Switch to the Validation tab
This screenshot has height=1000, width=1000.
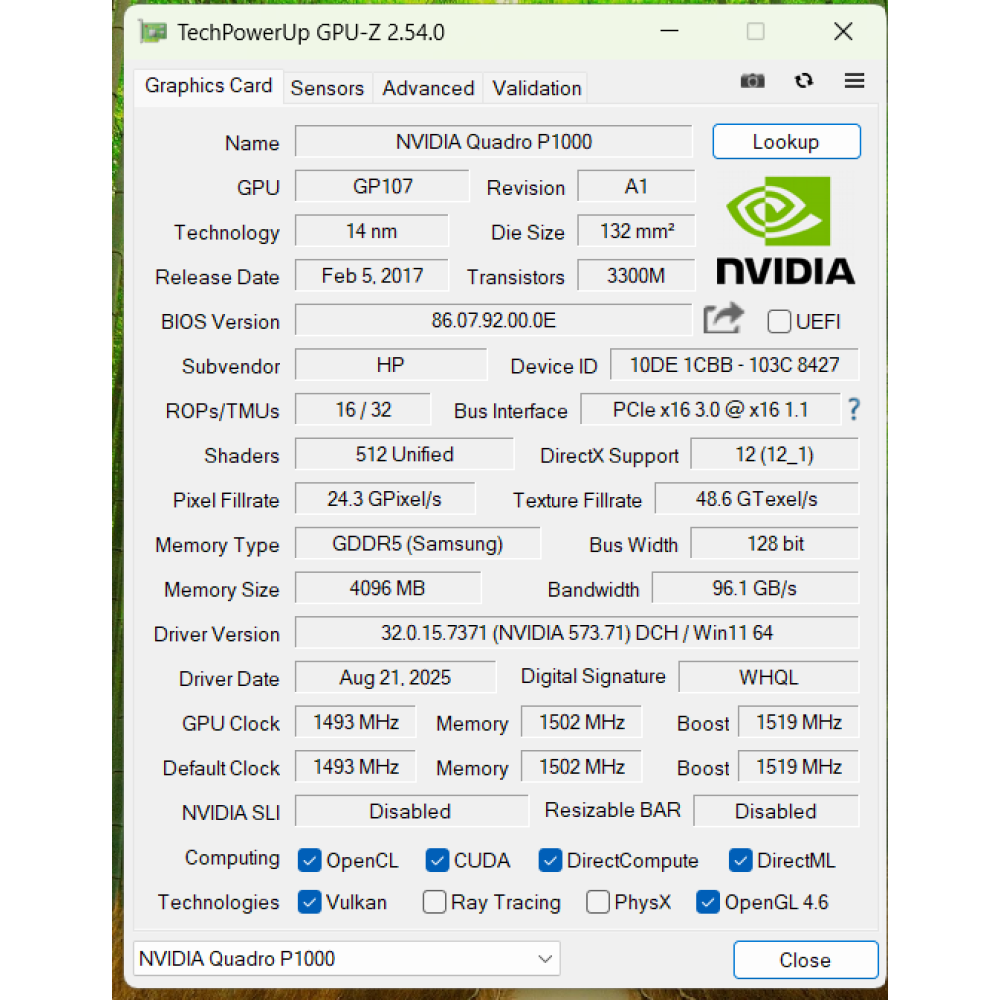(x=536, y=88)
